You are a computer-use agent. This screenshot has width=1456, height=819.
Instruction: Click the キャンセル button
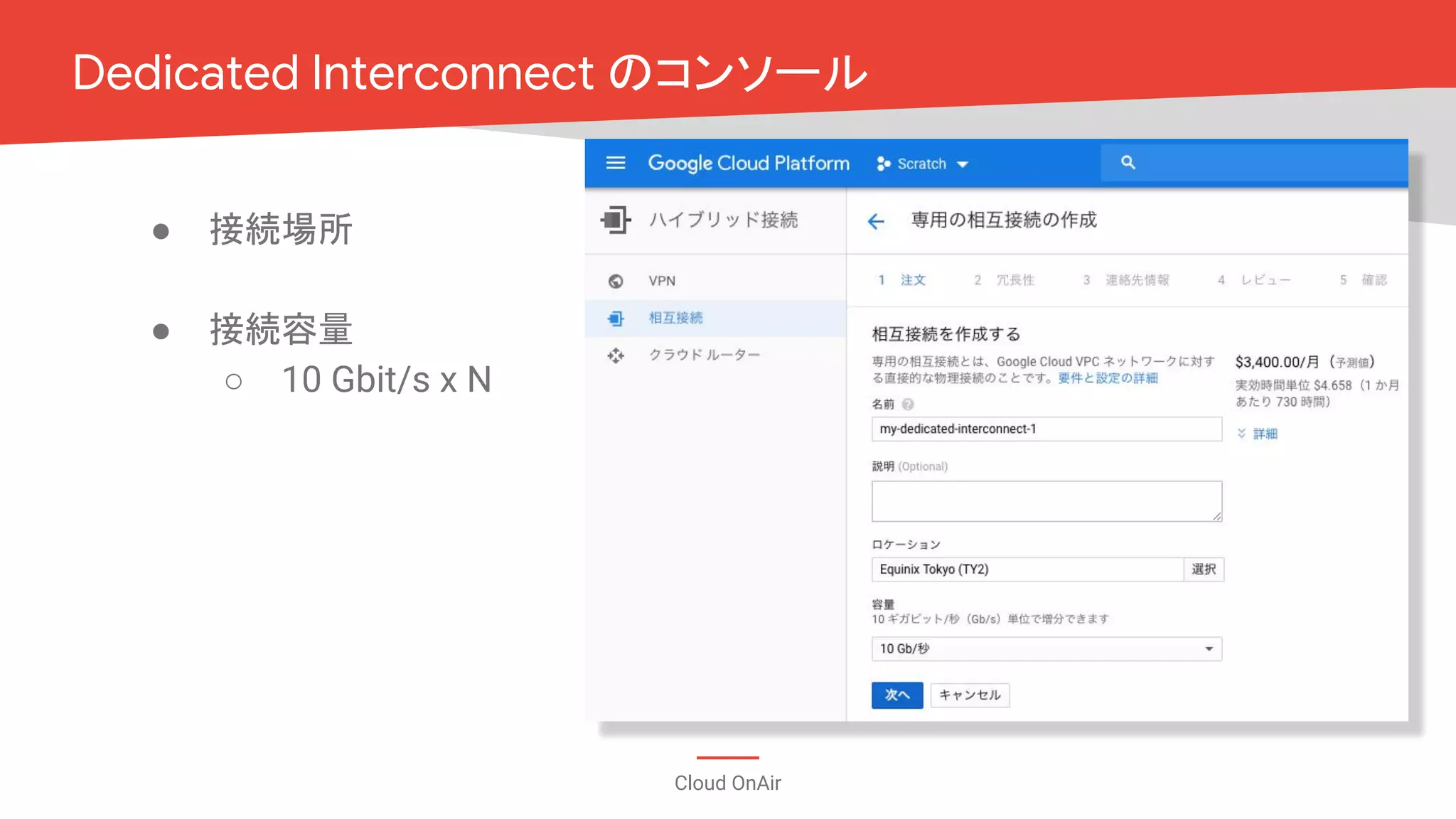pos(970,695)
